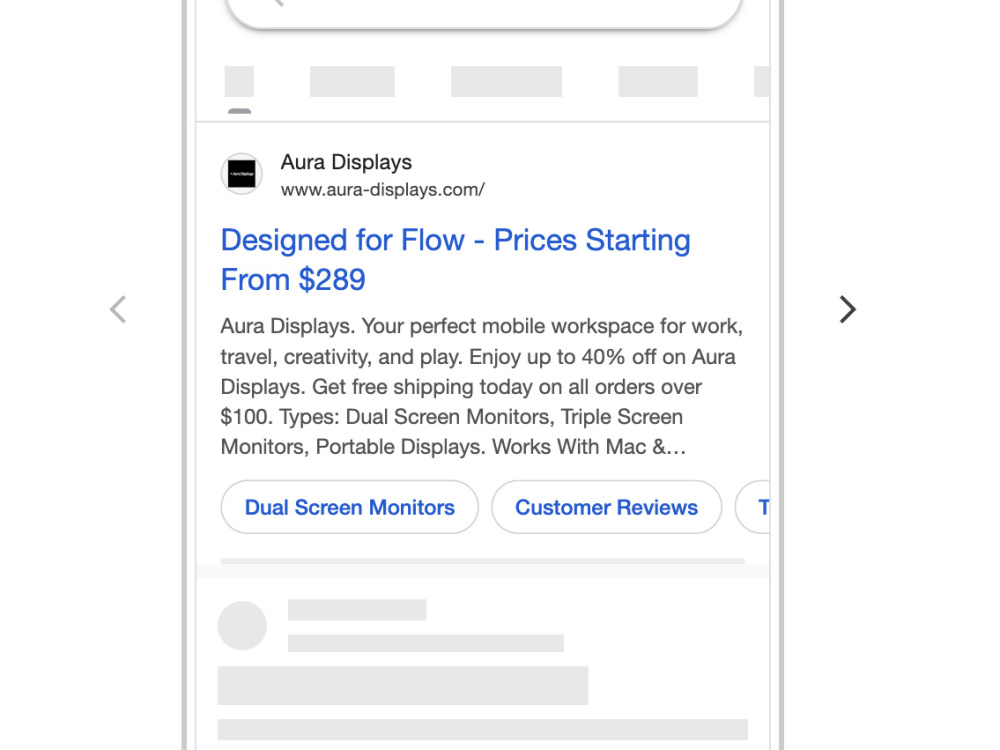Click the search bar above the tabs
The height and width of the screenshot is (750, 1000).
pos(484,13)
